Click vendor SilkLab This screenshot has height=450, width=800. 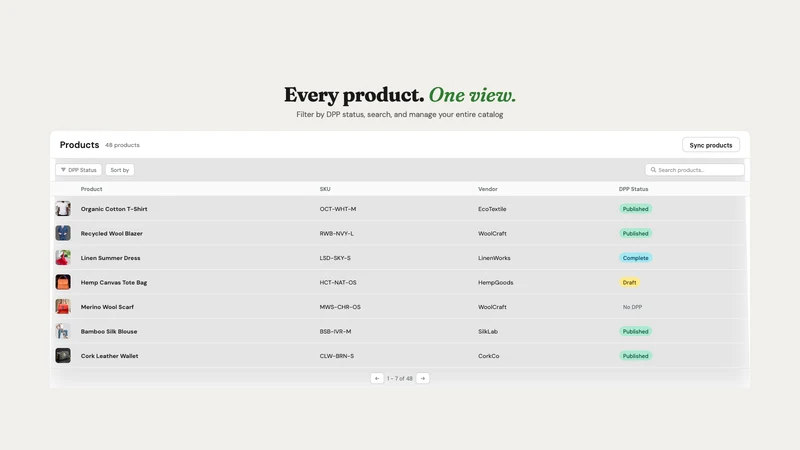[x=488, y=331]
